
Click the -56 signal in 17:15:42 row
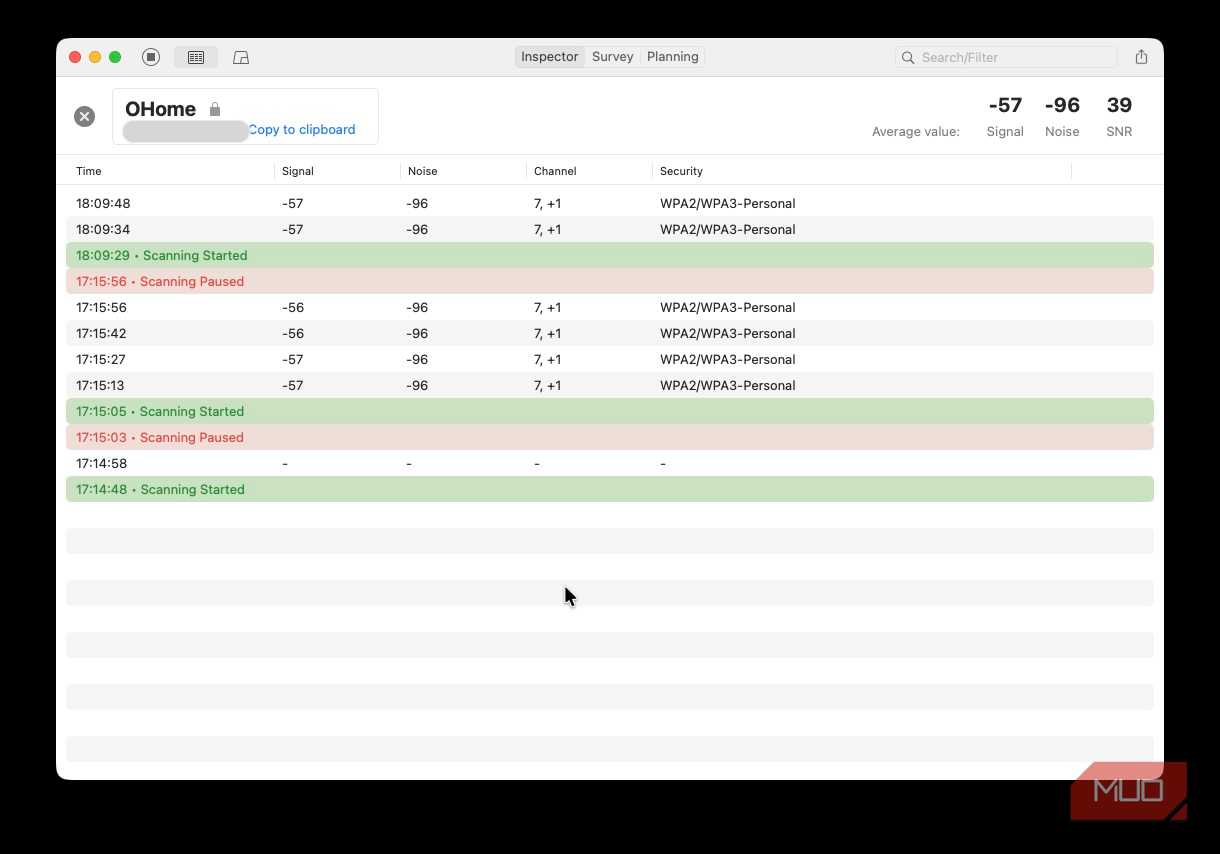click(x=293, y=333)
